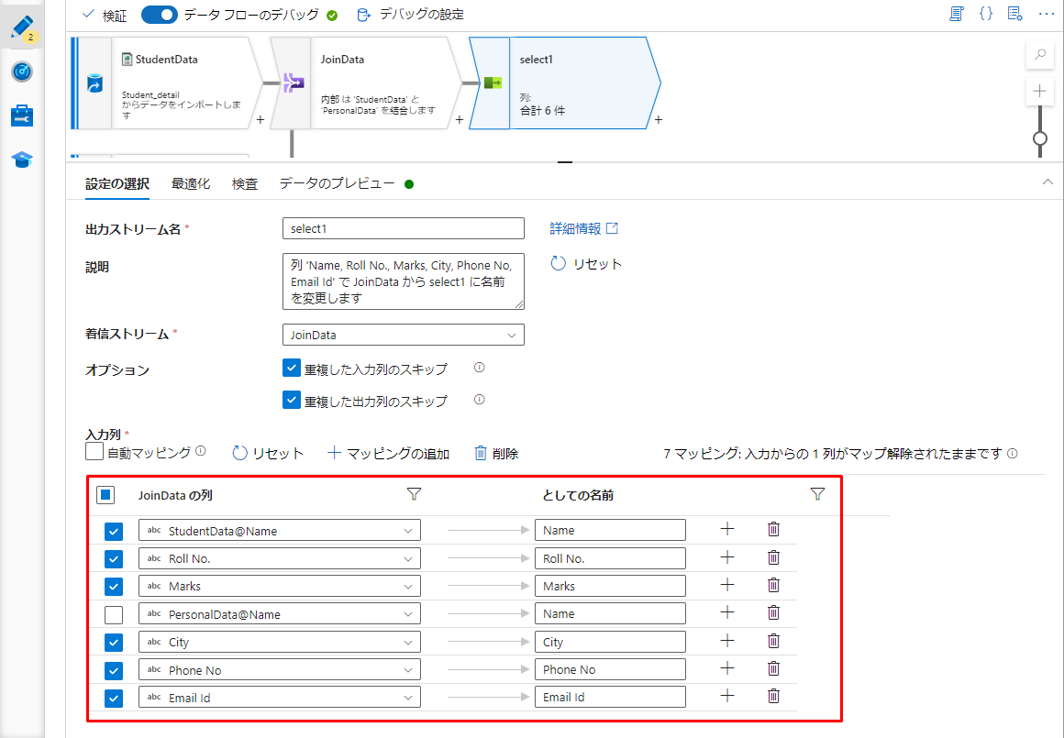The image size is (1064, 738).
Task: Click the canvas search magnifier icon
Action: (1040, 56)
